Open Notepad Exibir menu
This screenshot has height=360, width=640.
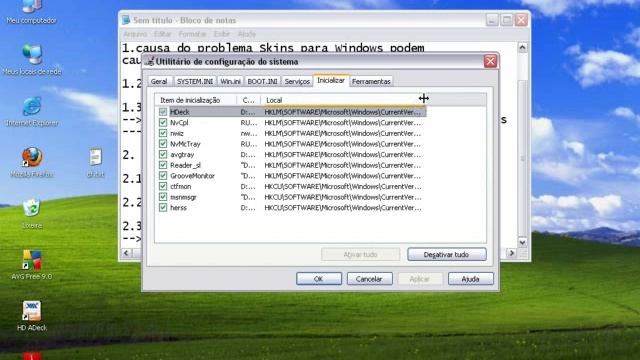(x=222, y=34)
